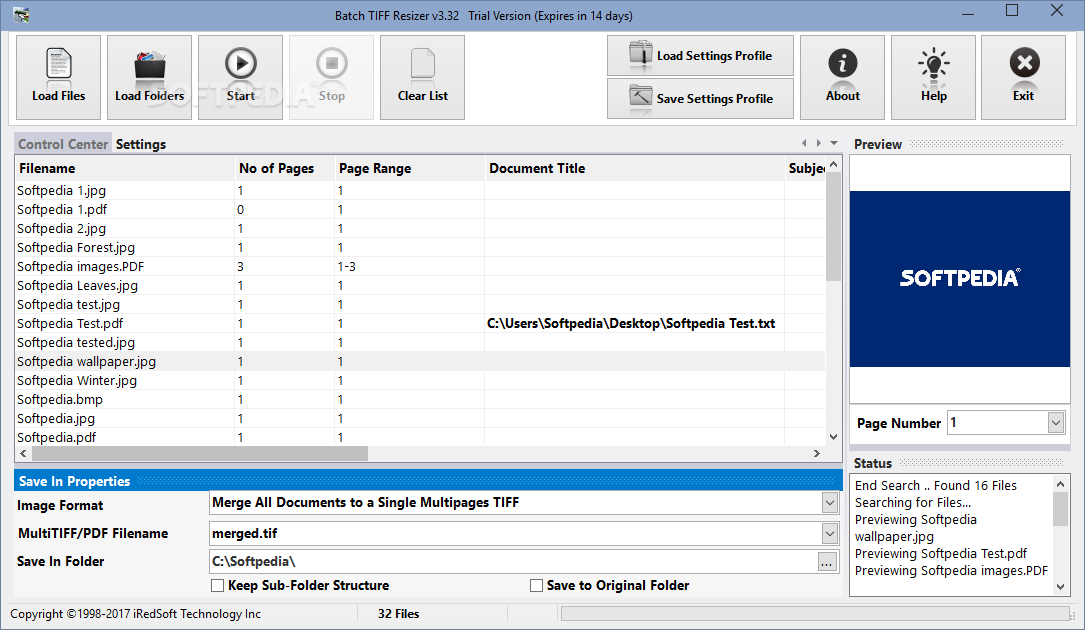Viewport: 1085px width, 630px height.
Task: Click the progress bar in status bar
Action: (x=815, y=613)
